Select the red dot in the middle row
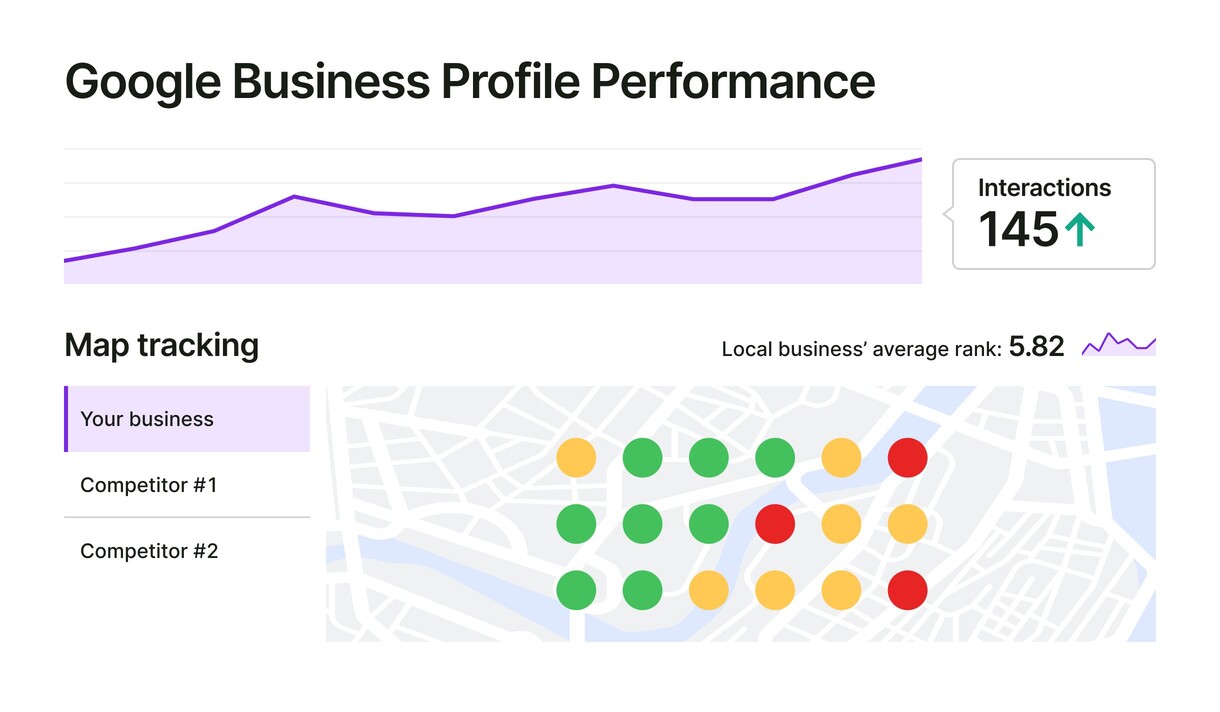Screen dimensions: 1220x712 coord(775,524)
